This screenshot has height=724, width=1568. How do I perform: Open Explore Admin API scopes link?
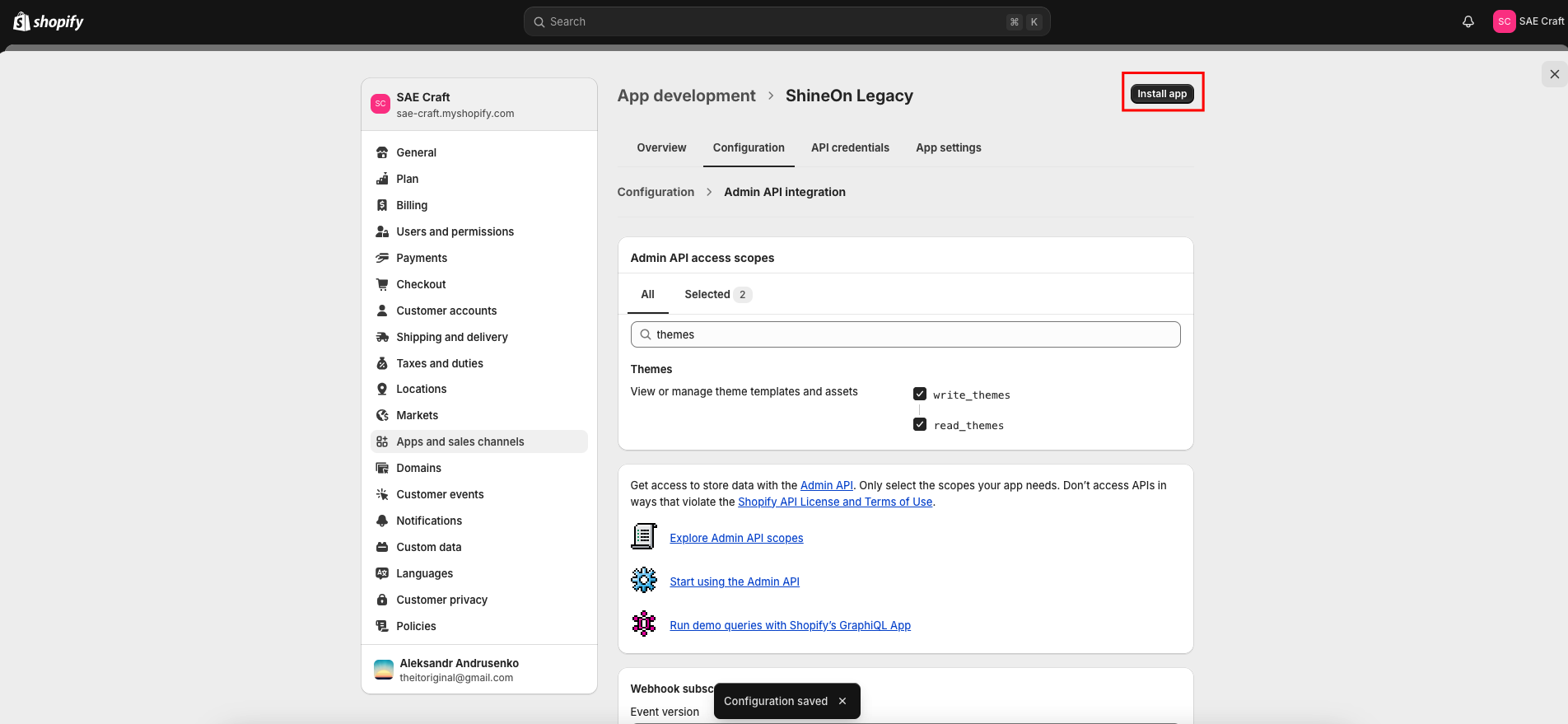[736, 538]
